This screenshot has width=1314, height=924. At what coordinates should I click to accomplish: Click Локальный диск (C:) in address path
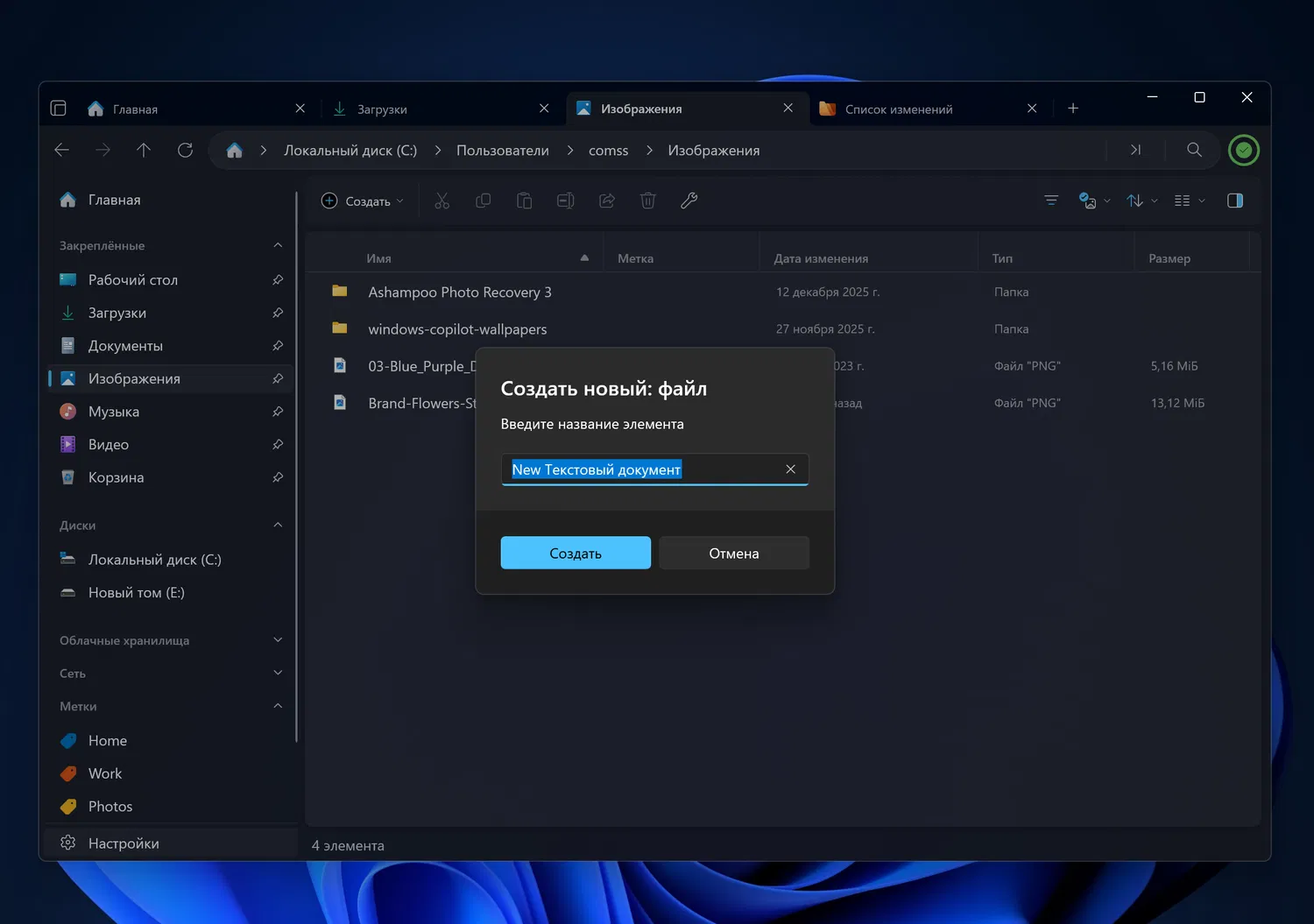tap(350, 151)
